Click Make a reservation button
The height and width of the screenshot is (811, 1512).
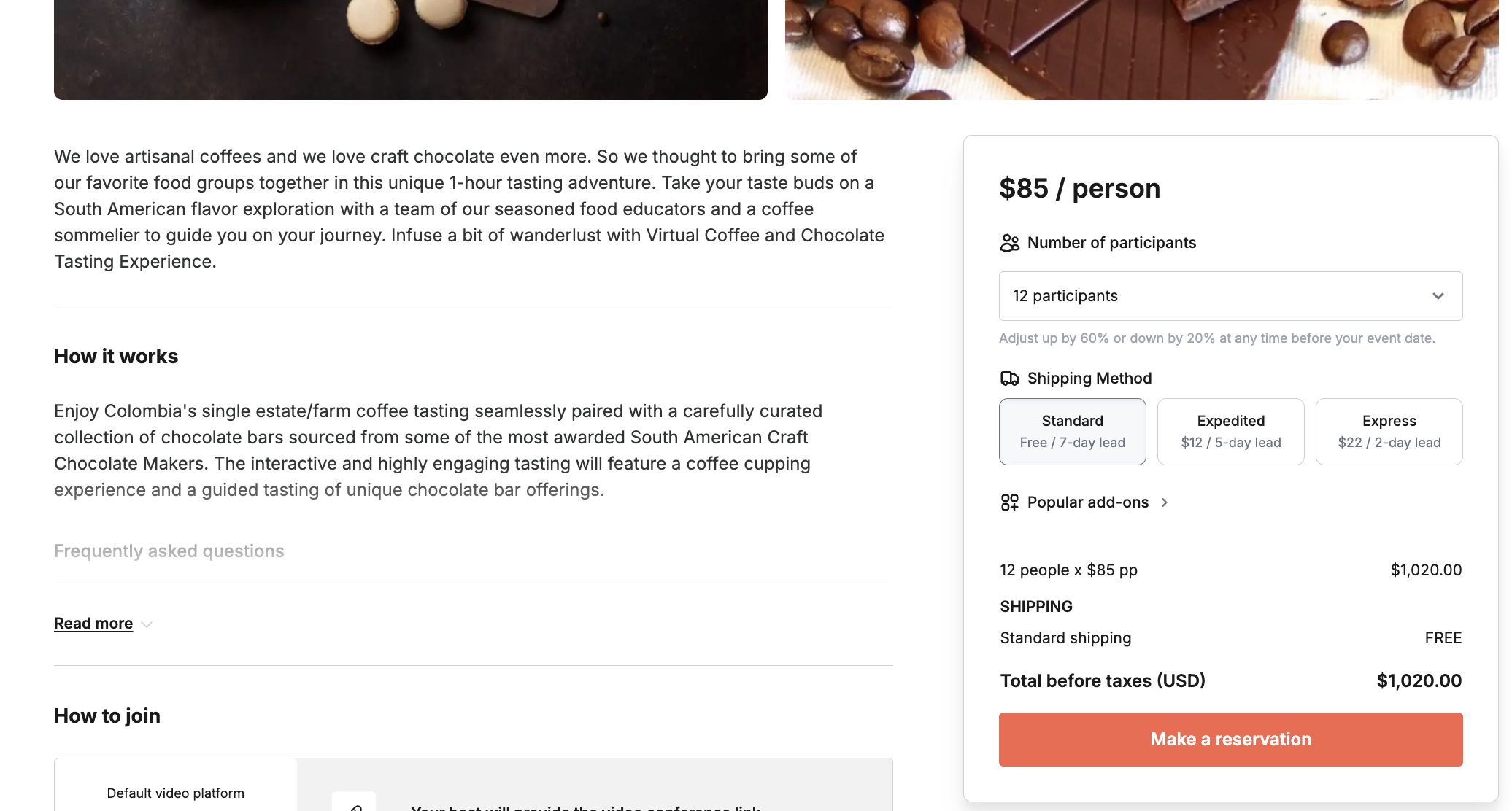[x=1230, y=740]
